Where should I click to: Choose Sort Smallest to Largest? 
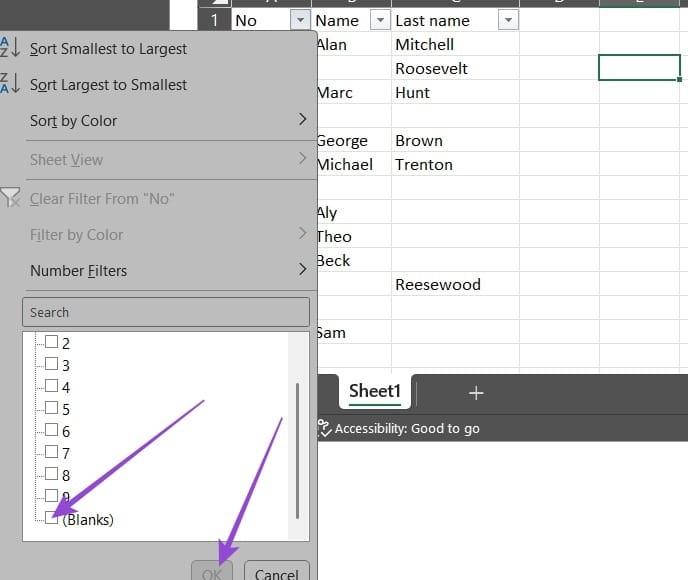click(108, 49)
